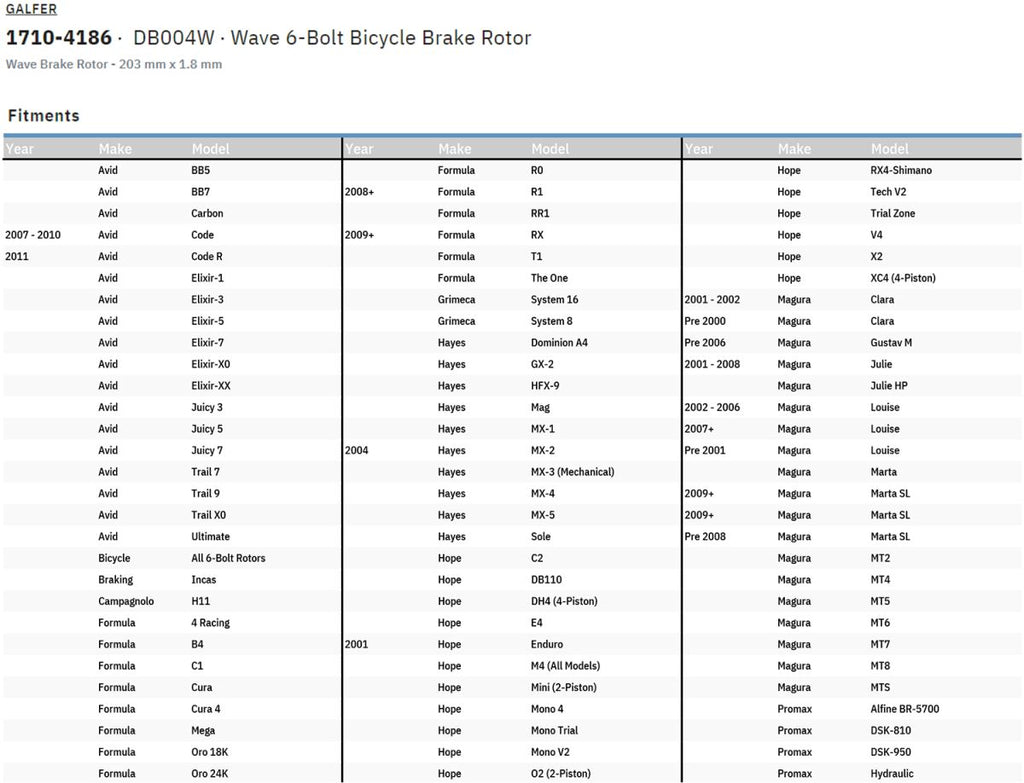The width and height of the screenshot is (1024, 783).
Task: Click the Alfine BR-5700 model entry
Action: tap(904, 709)
